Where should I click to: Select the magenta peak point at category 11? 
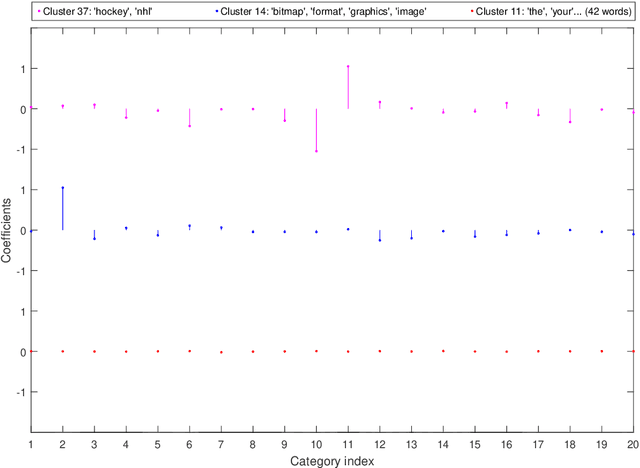(x=348, y=67)
